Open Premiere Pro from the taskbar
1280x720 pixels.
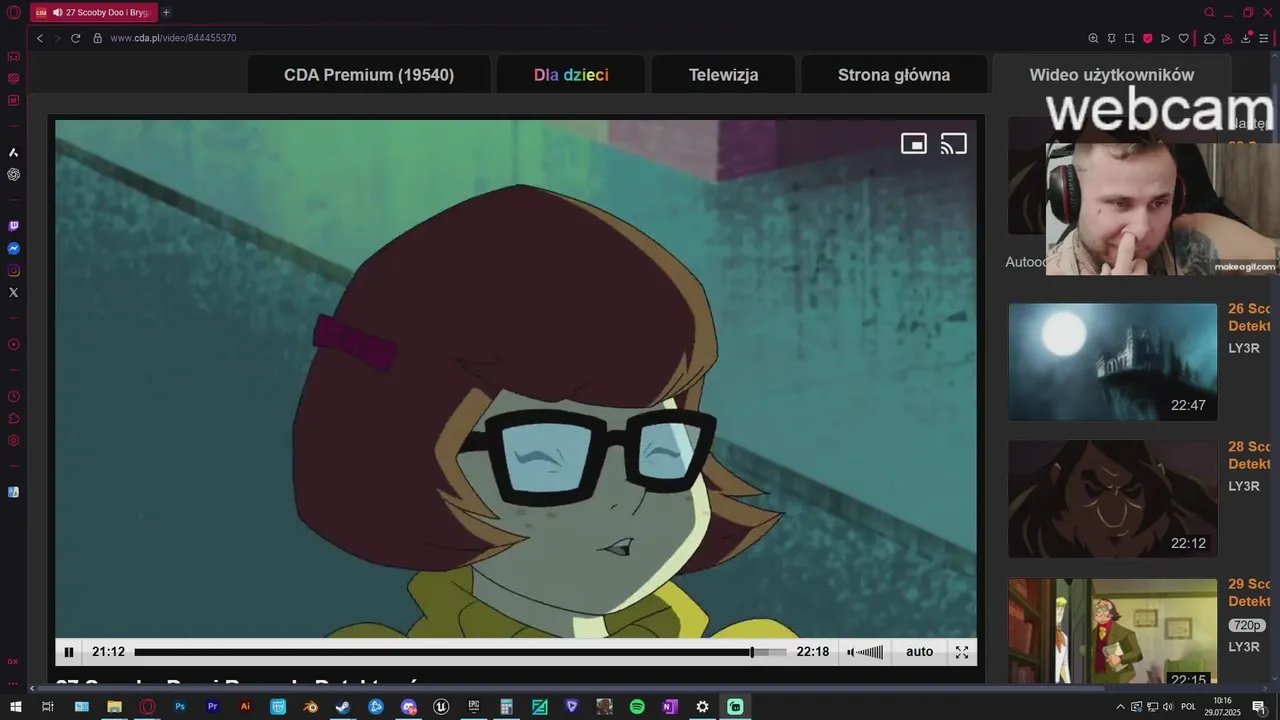click(212, 706)
